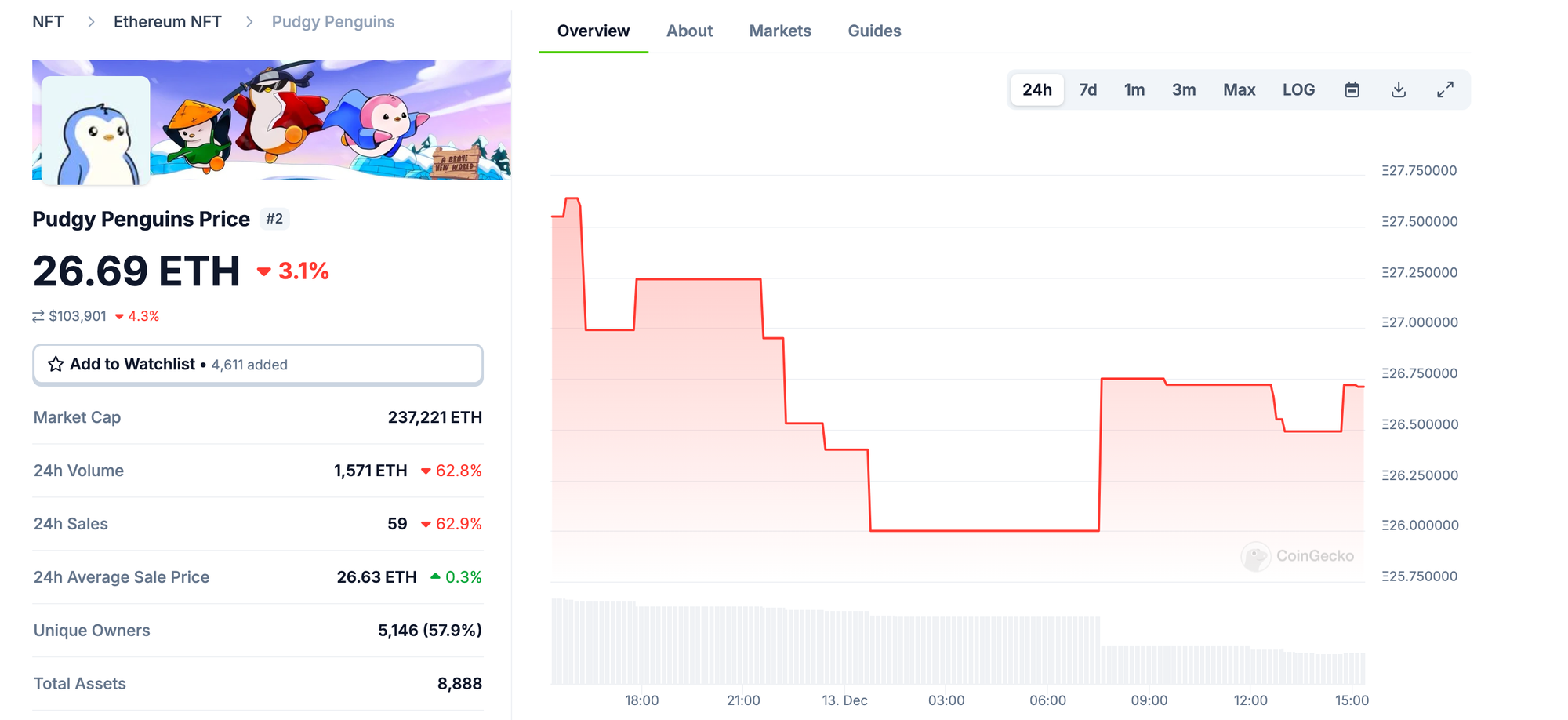The height and width of the screenshot is (720, 1568).
Task: Select the 7d chart range
Action: [x=1087, y=89]
